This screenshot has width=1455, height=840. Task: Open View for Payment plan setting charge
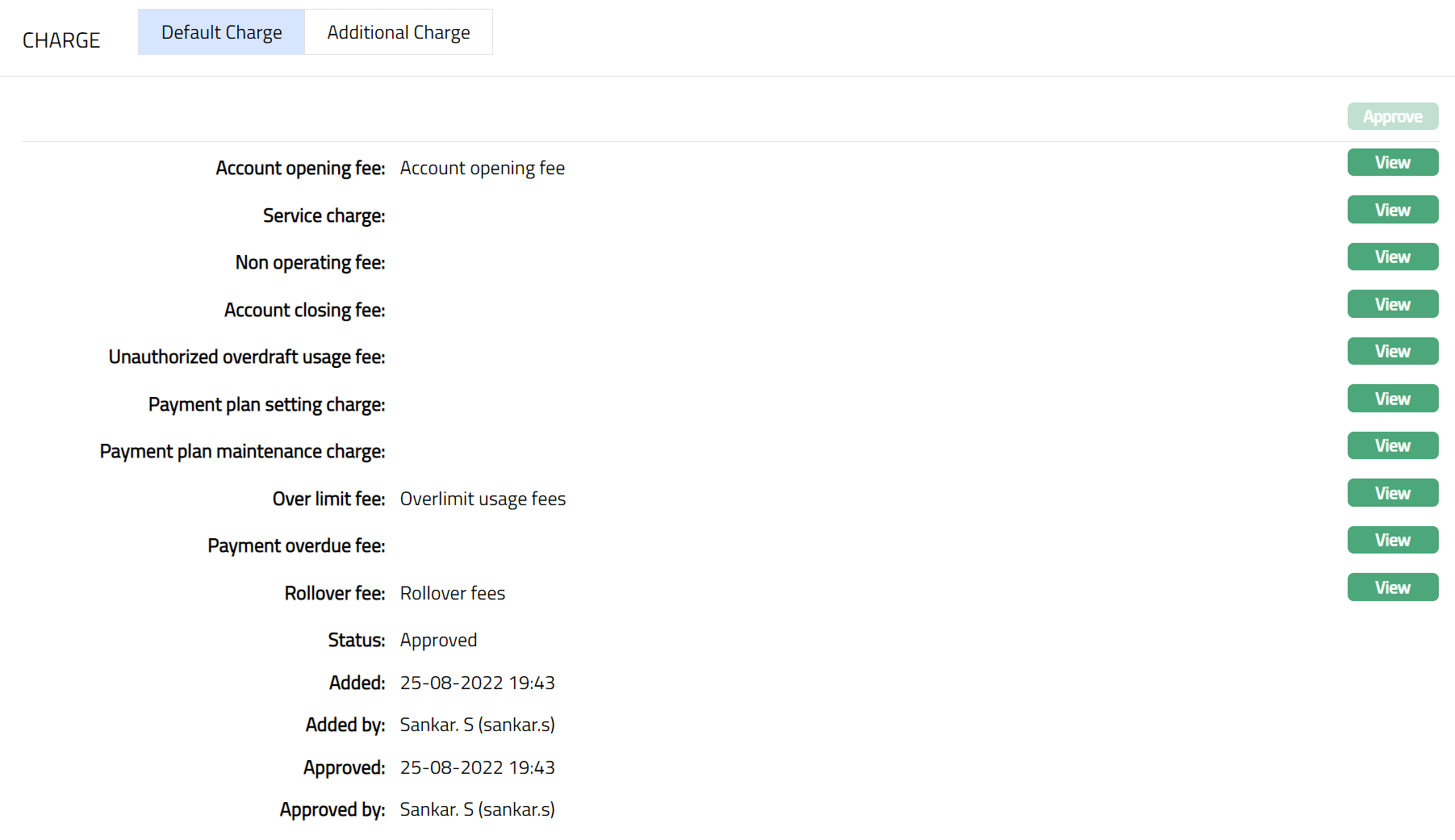coord(1392,399)
